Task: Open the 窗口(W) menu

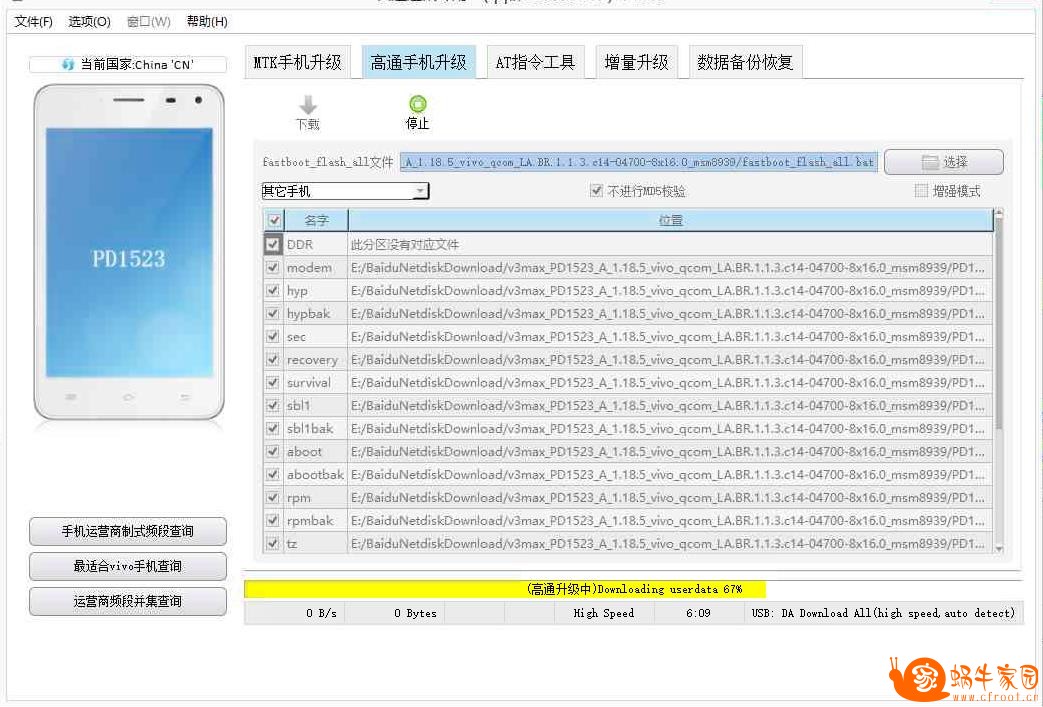Action: [148, 22]
